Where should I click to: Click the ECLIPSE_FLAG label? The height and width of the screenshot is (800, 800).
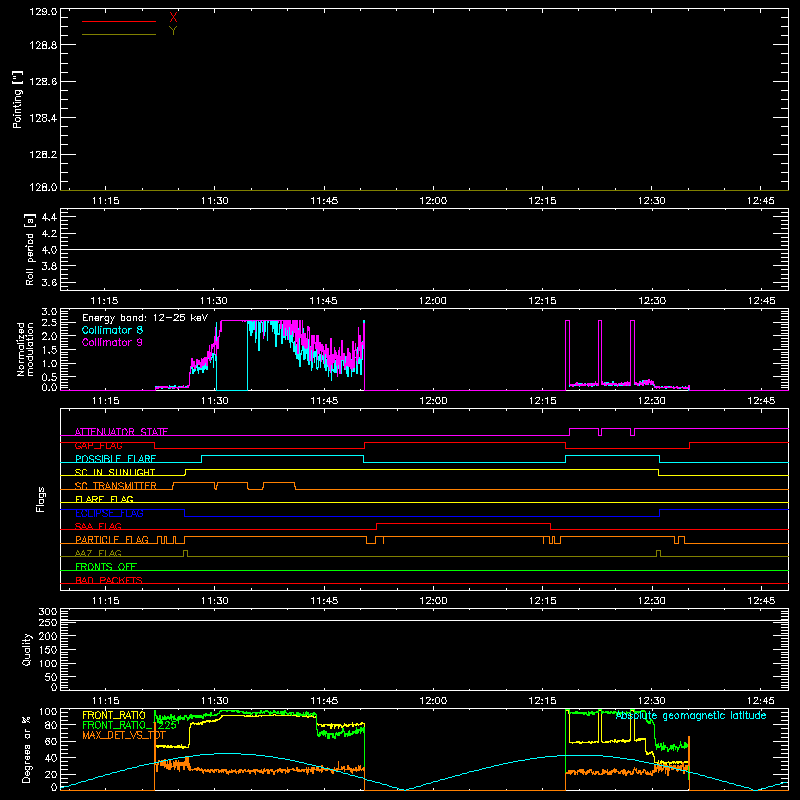(109, 513)
